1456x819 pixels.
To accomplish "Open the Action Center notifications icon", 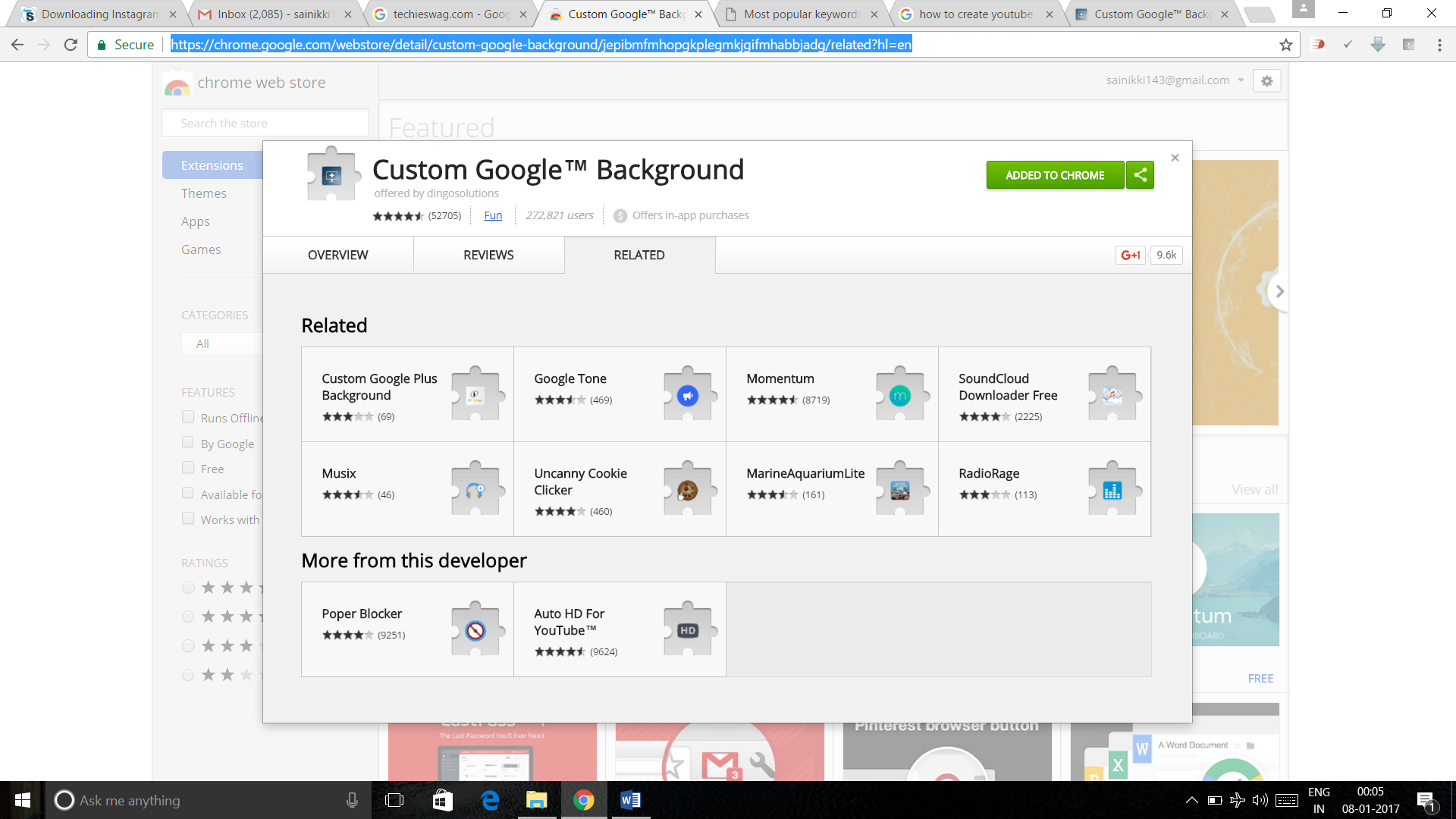I will point(1426,800).
